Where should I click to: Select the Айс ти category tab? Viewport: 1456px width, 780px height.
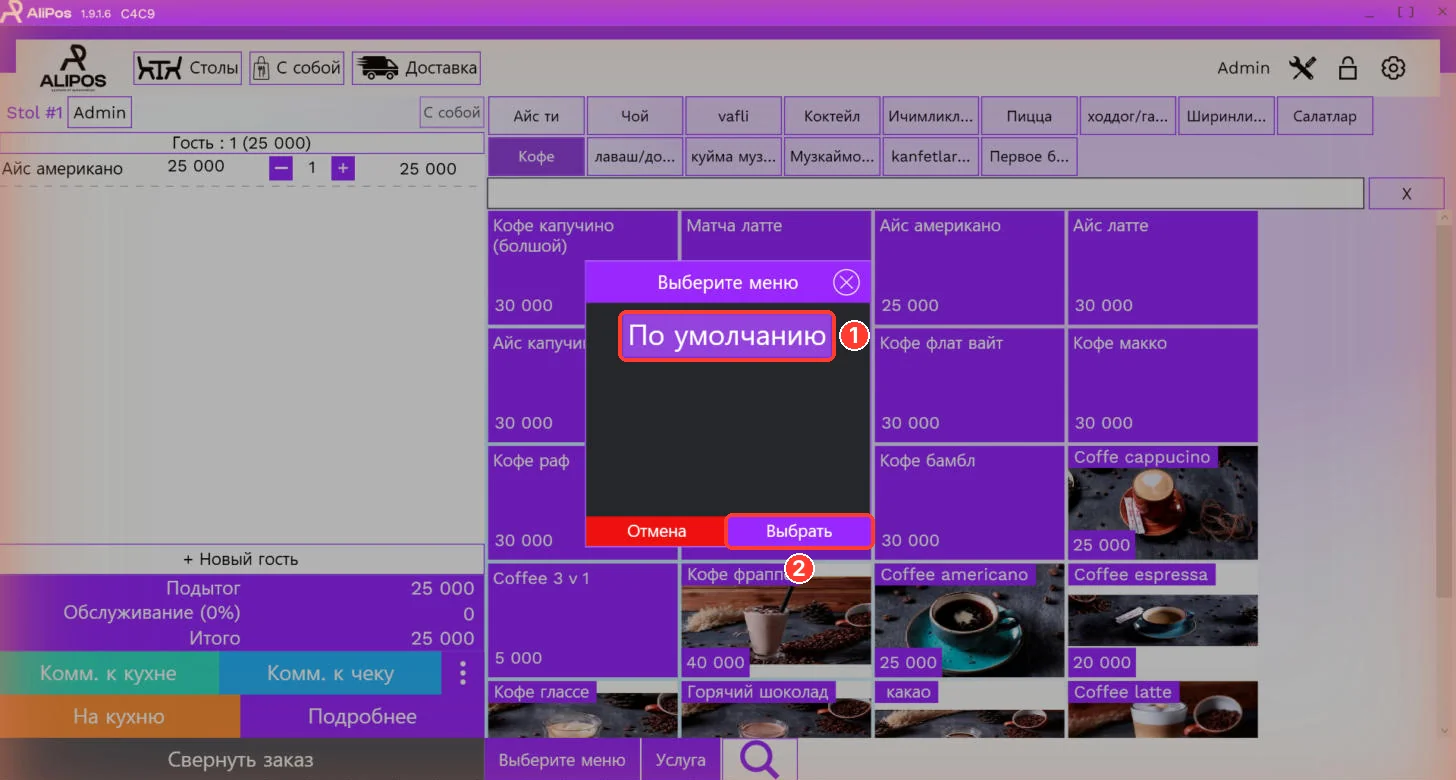536,116
